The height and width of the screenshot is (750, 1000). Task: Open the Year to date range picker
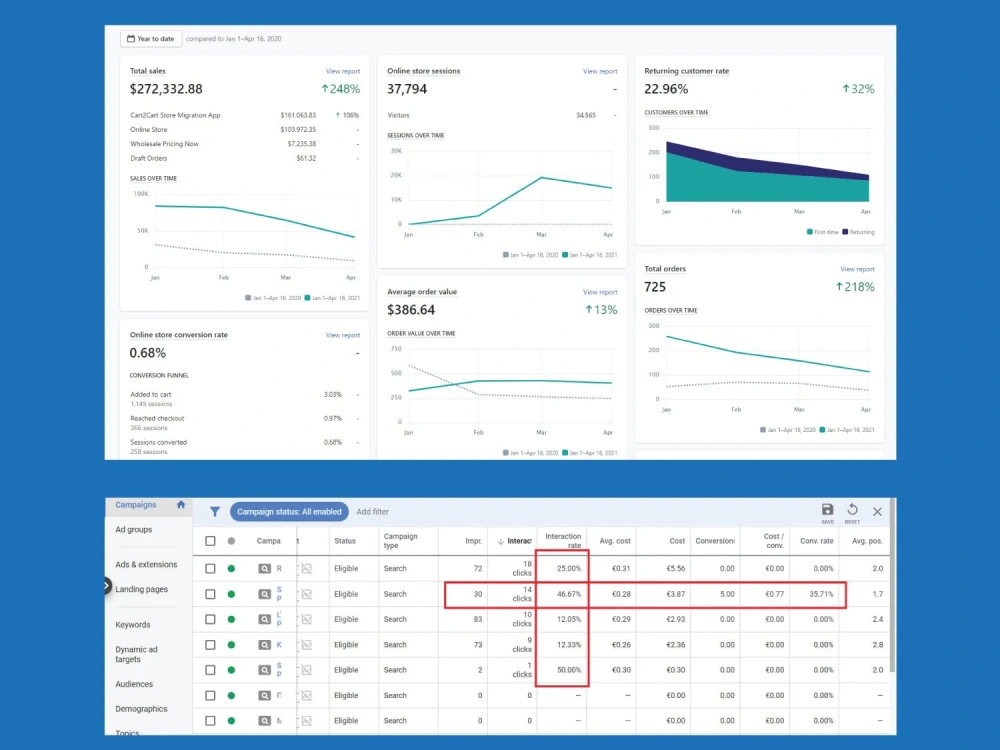point(151,39)
